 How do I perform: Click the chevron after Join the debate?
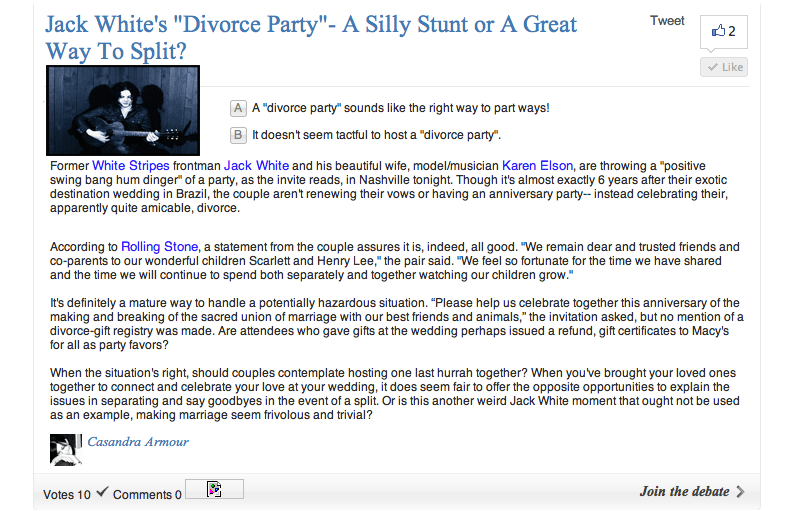(740, 491)
